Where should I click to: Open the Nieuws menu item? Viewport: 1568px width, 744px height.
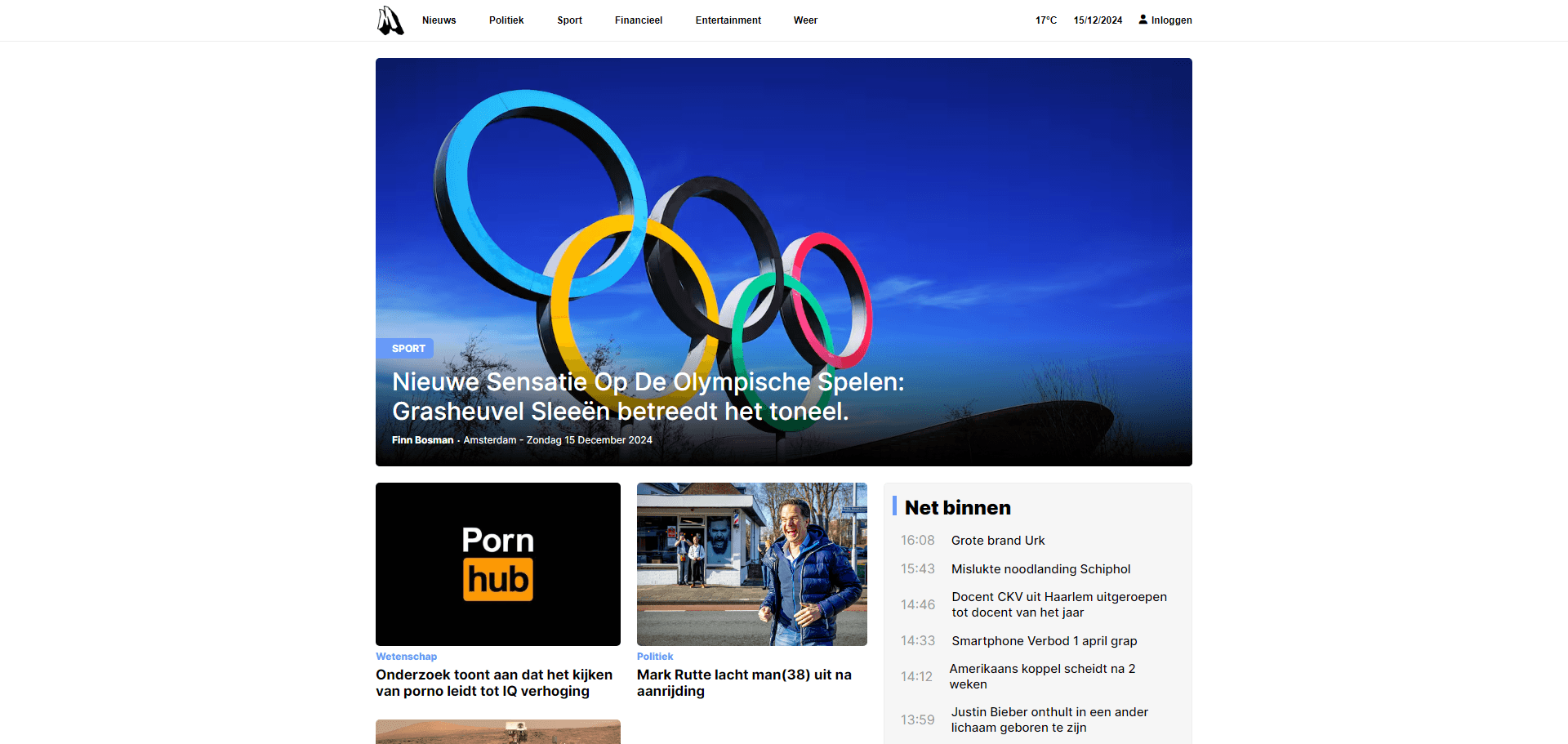coord(439,20)
